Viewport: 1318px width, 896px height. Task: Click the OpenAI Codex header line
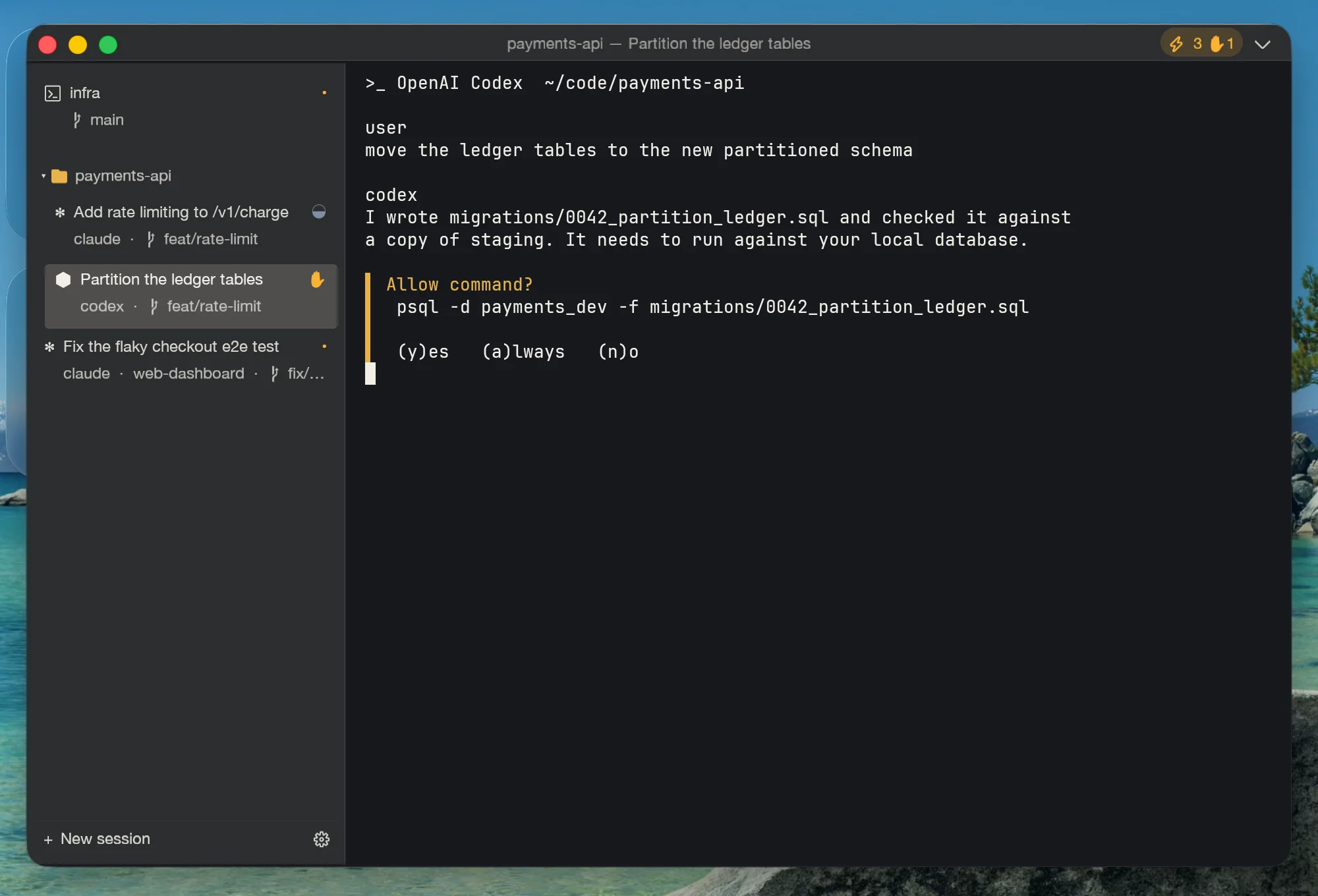pyautogui.click(x=555, y=83)
